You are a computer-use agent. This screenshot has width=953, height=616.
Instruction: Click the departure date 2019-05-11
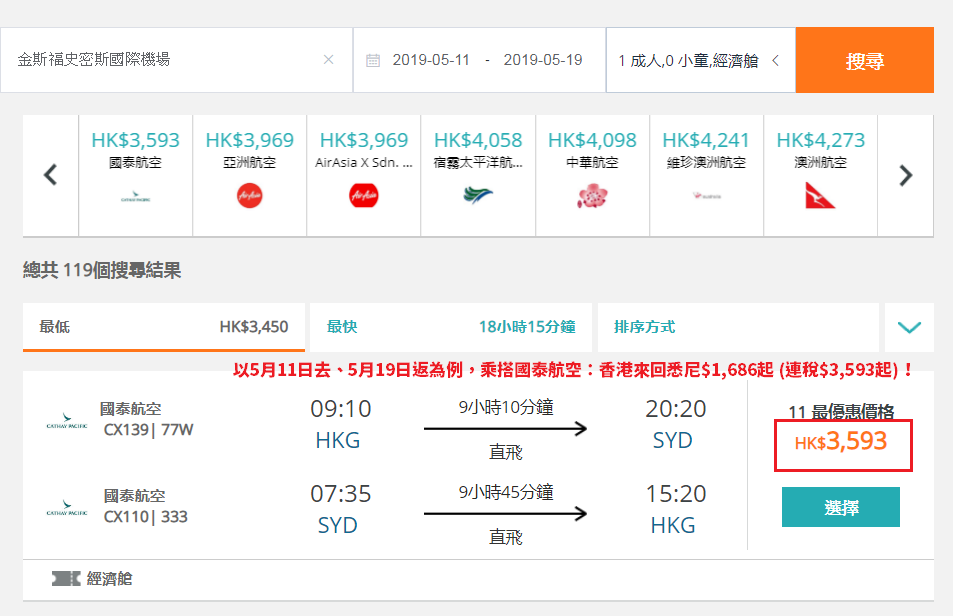click(431, 60)
